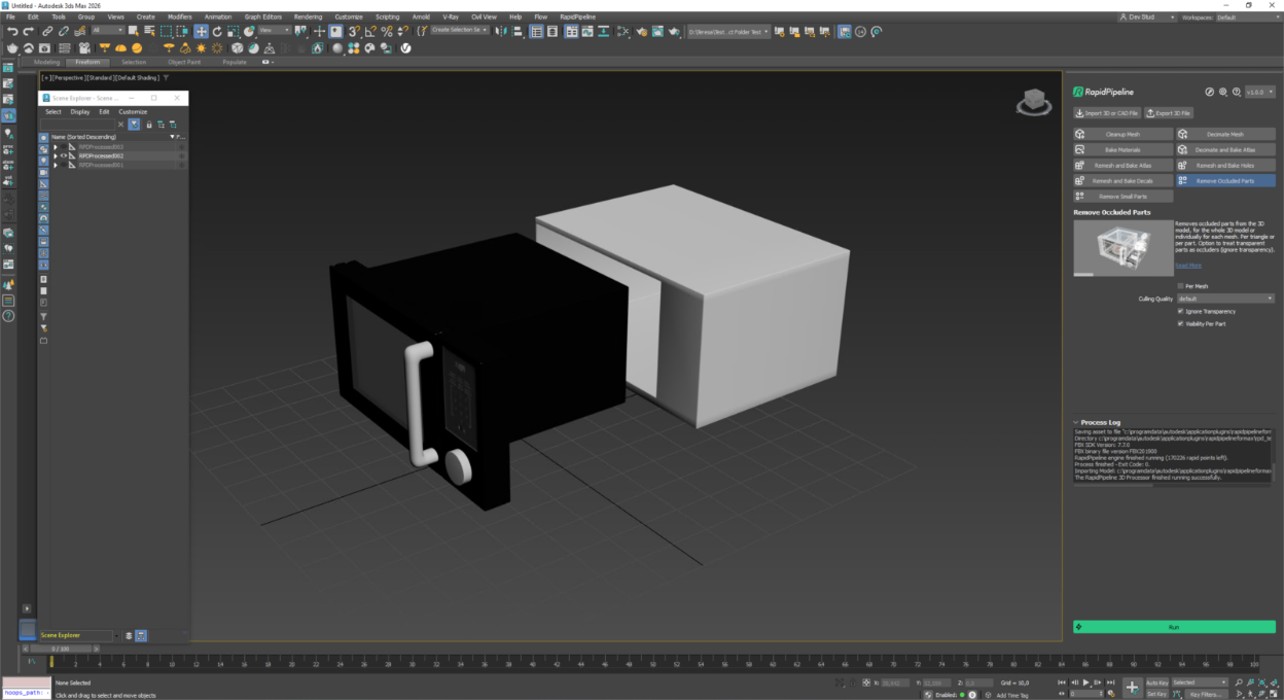Click the Rectangular Selection Region icon
The image size is (1284, 700).
click(166, 32)
